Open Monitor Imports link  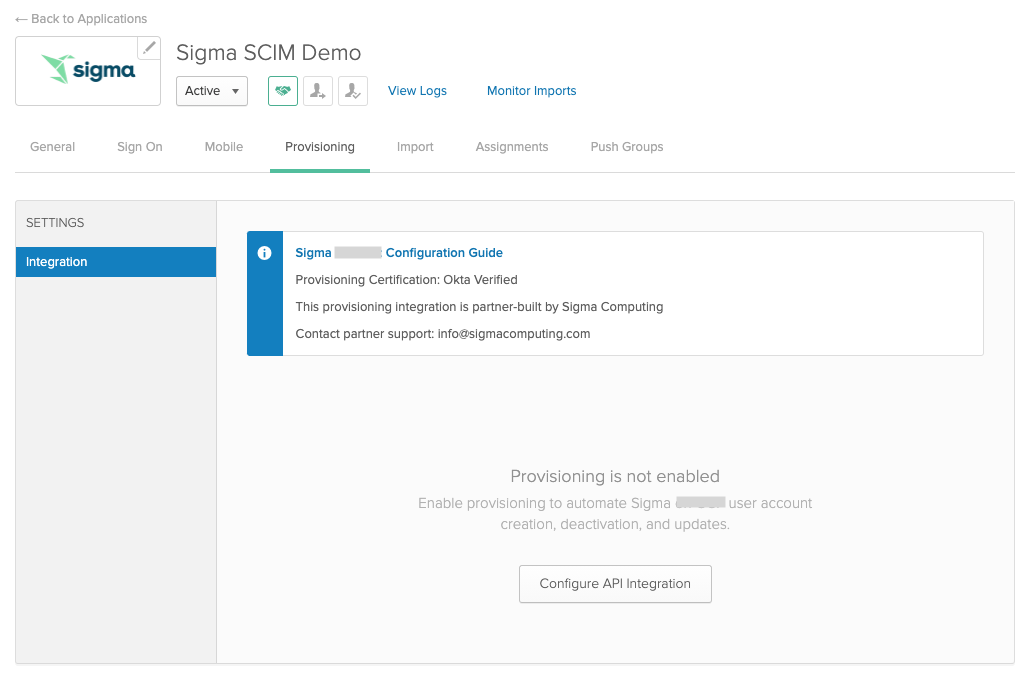coord(532,91)
